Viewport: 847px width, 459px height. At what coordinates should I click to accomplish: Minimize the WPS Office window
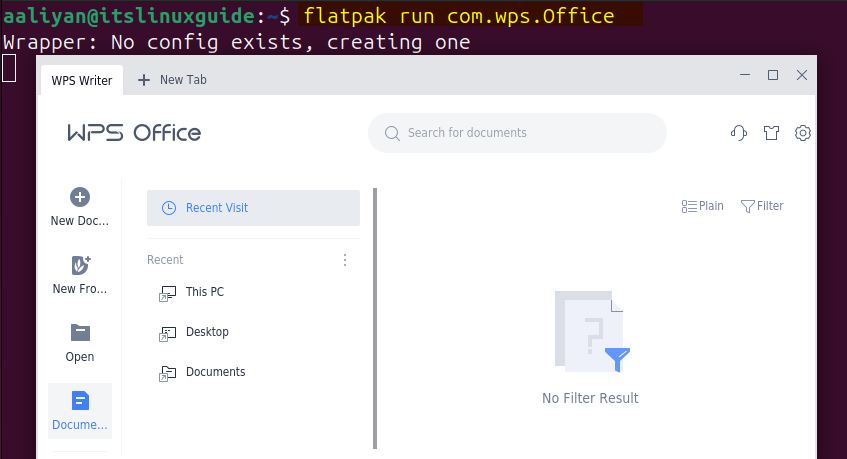[745, 75]
